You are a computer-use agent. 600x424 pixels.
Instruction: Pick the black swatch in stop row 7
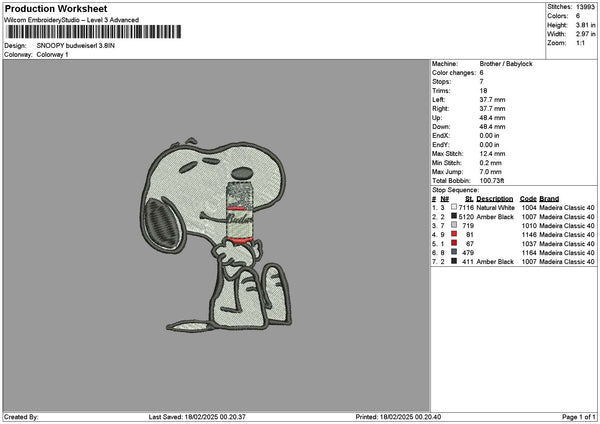pos(454,261)
